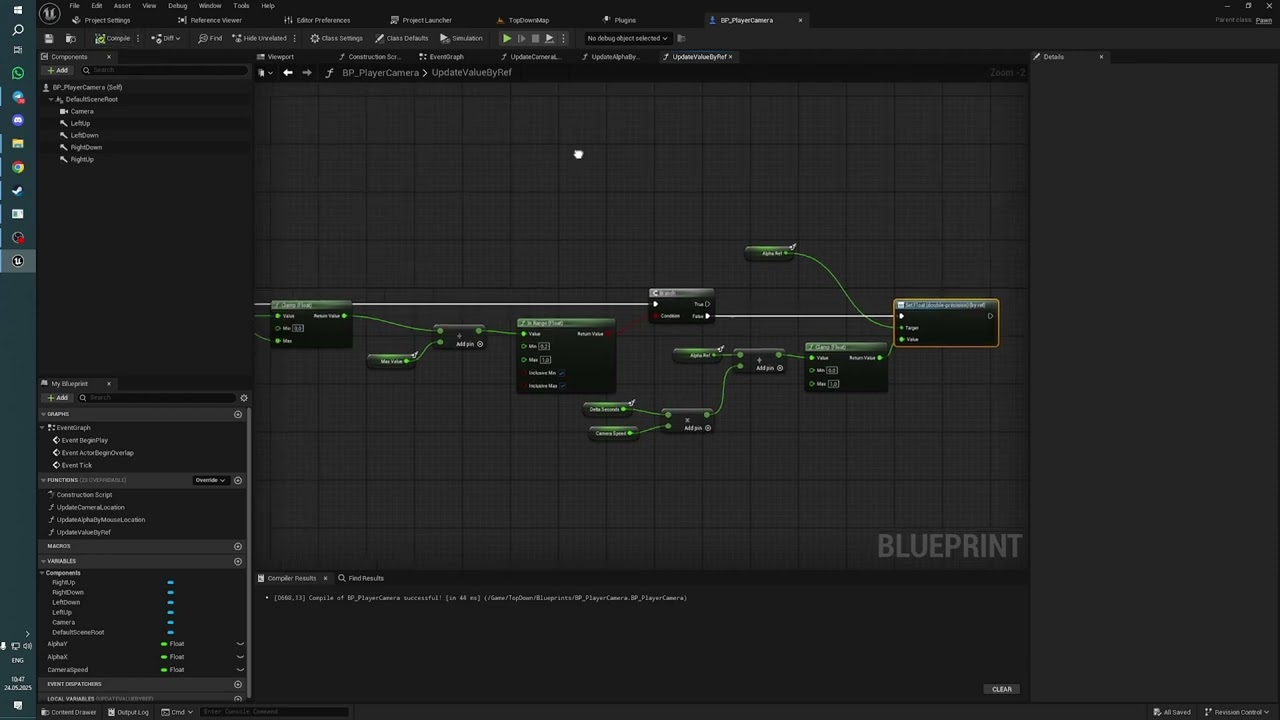
Task: Toggle Simulation mode
Action: 461,38
